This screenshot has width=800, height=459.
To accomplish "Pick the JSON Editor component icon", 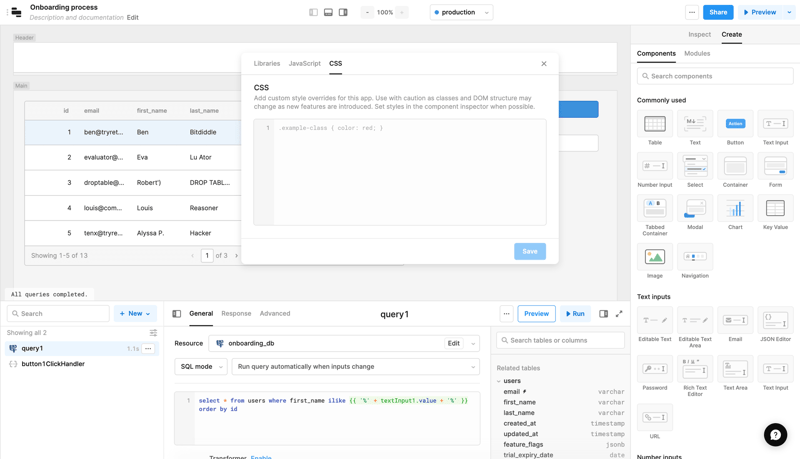I will [775, 320].
